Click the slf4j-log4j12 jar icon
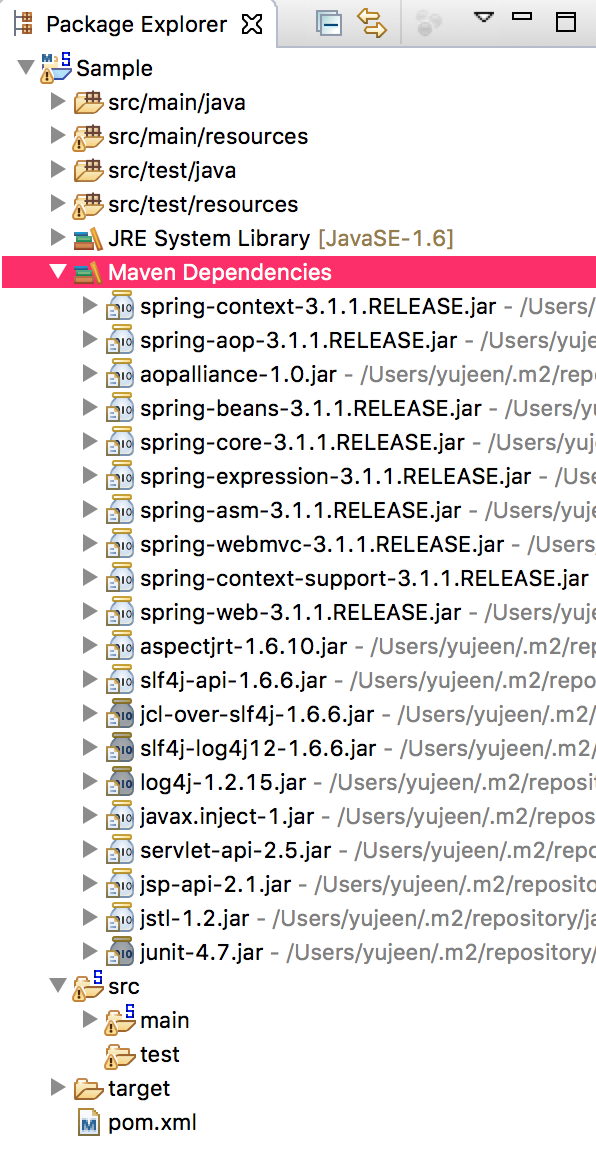596x1154 pixels. 119,748
